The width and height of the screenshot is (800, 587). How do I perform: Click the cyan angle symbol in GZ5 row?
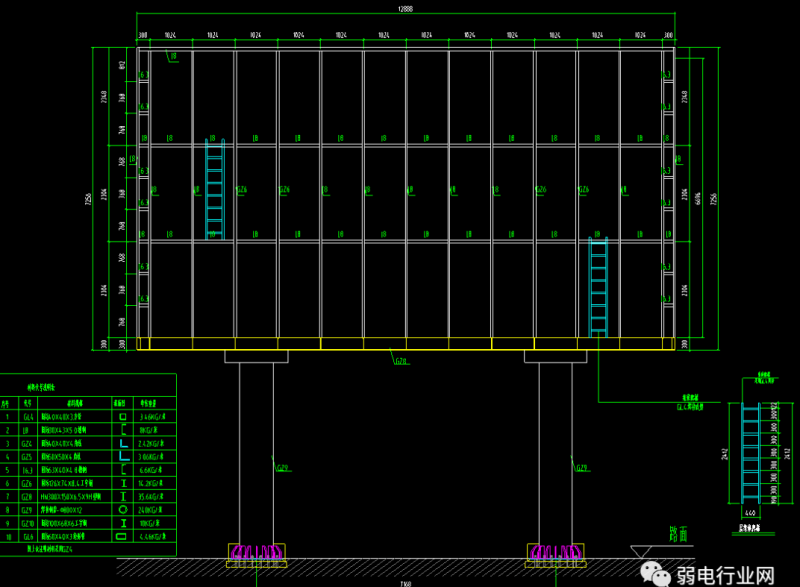pos(122,455)
